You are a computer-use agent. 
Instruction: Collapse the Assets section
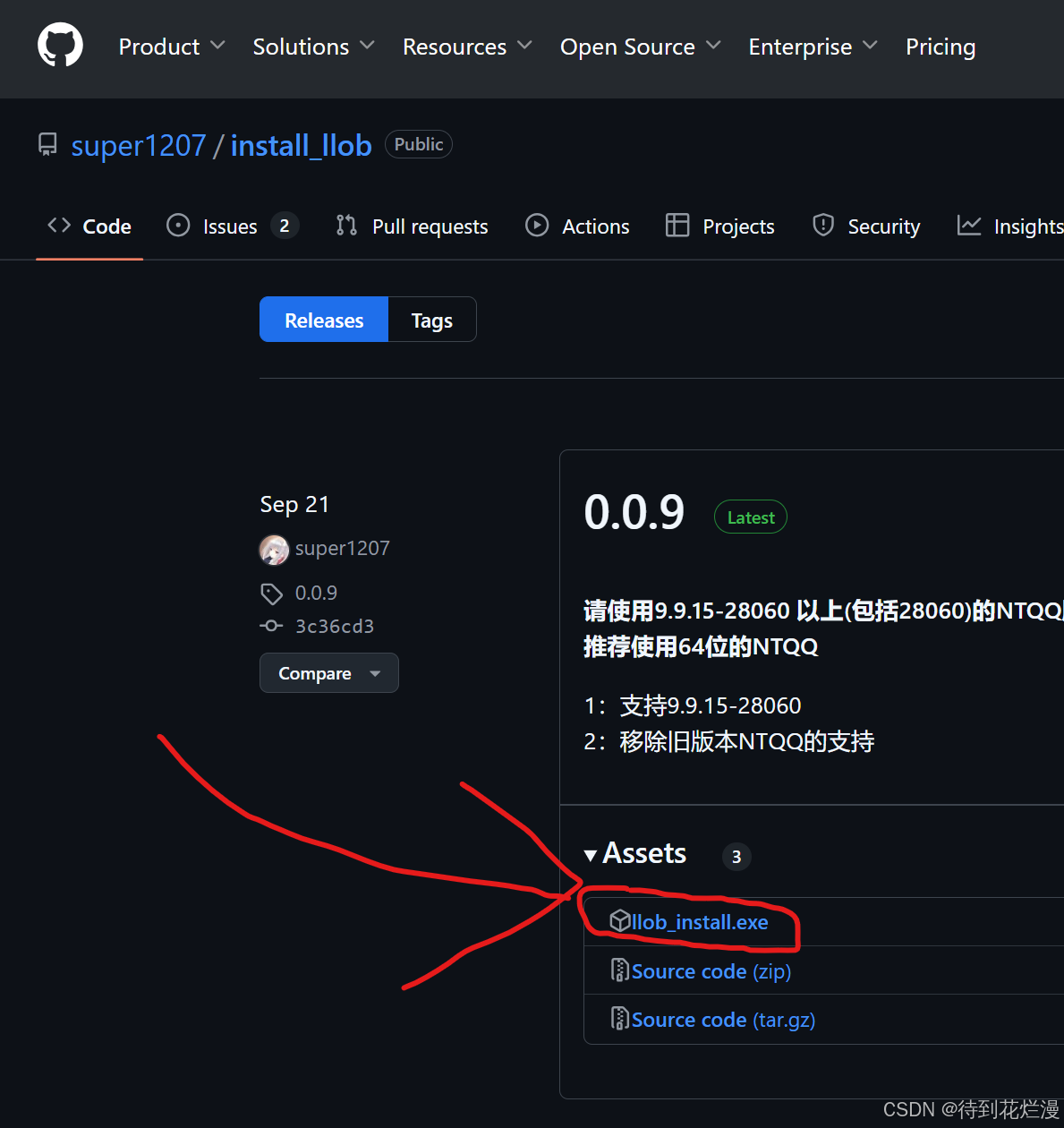coord(635,854)
